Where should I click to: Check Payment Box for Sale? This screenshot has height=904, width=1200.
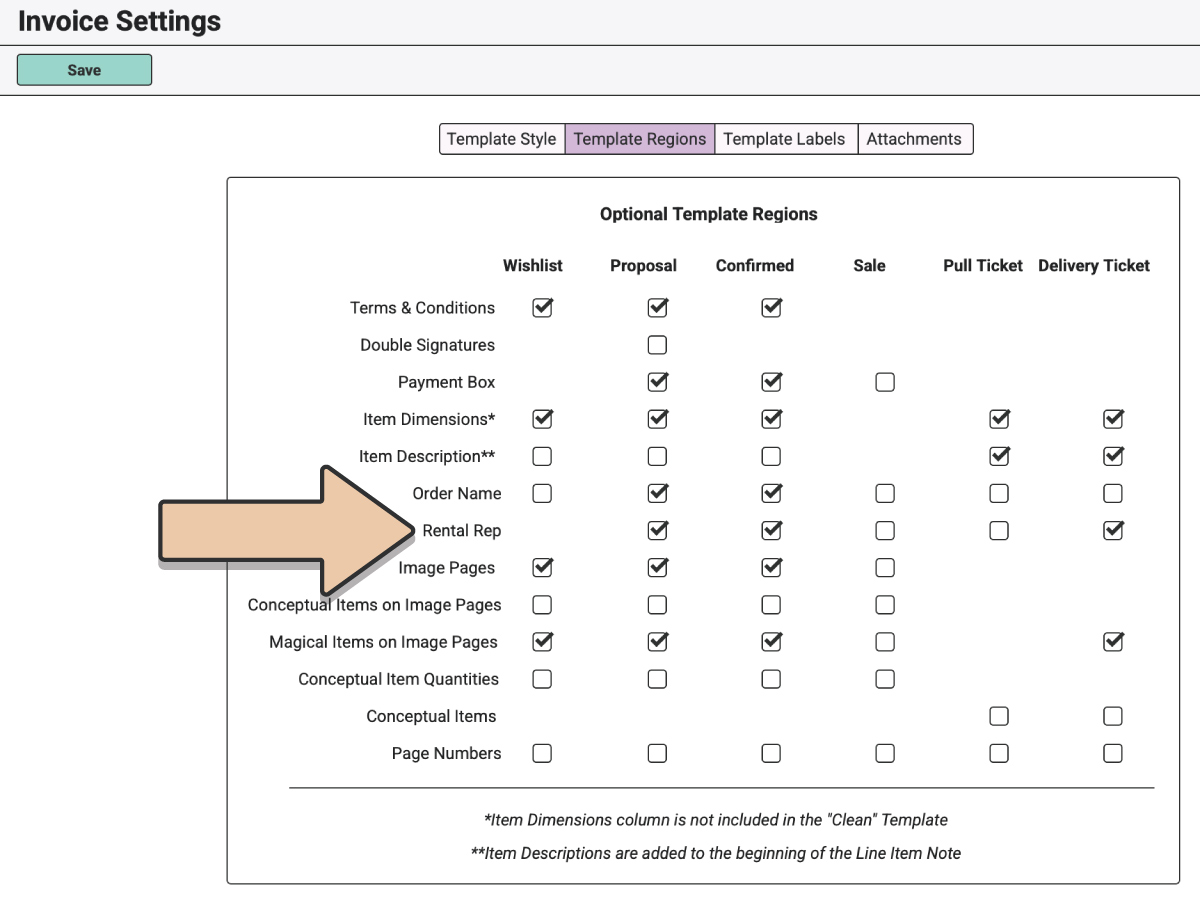click(x=885, y=382)
